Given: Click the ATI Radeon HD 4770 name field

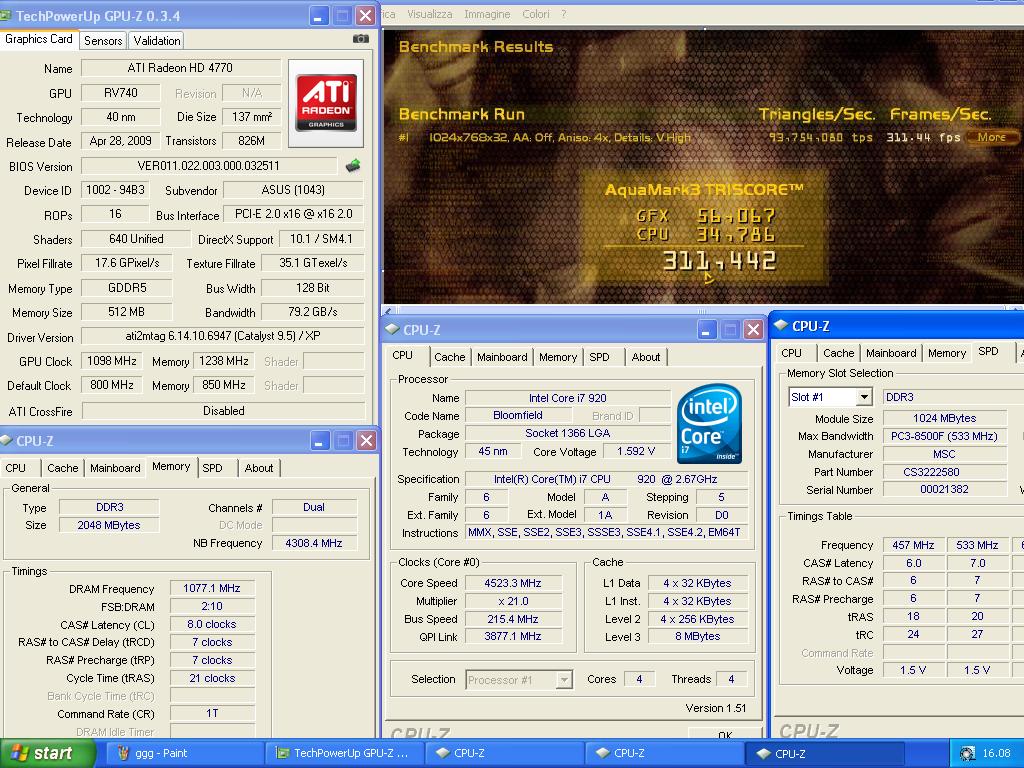Looking at the screenshot, I should 180,68.
